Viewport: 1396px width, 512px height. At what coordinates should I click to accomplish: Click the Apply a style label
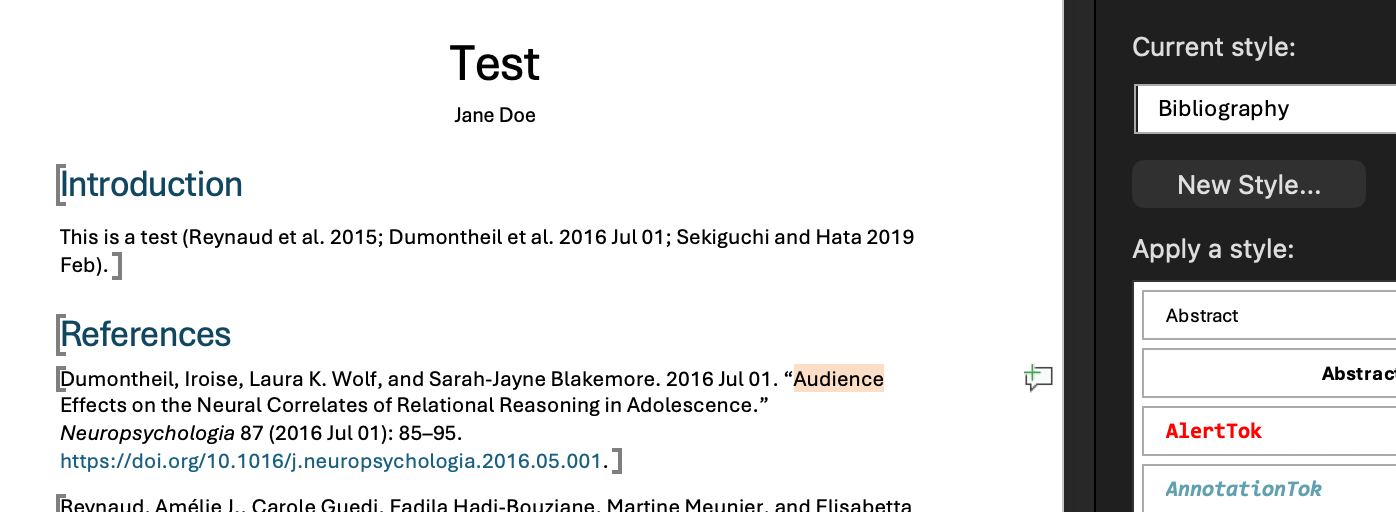pyautogui.click(x=1212, y=249)
